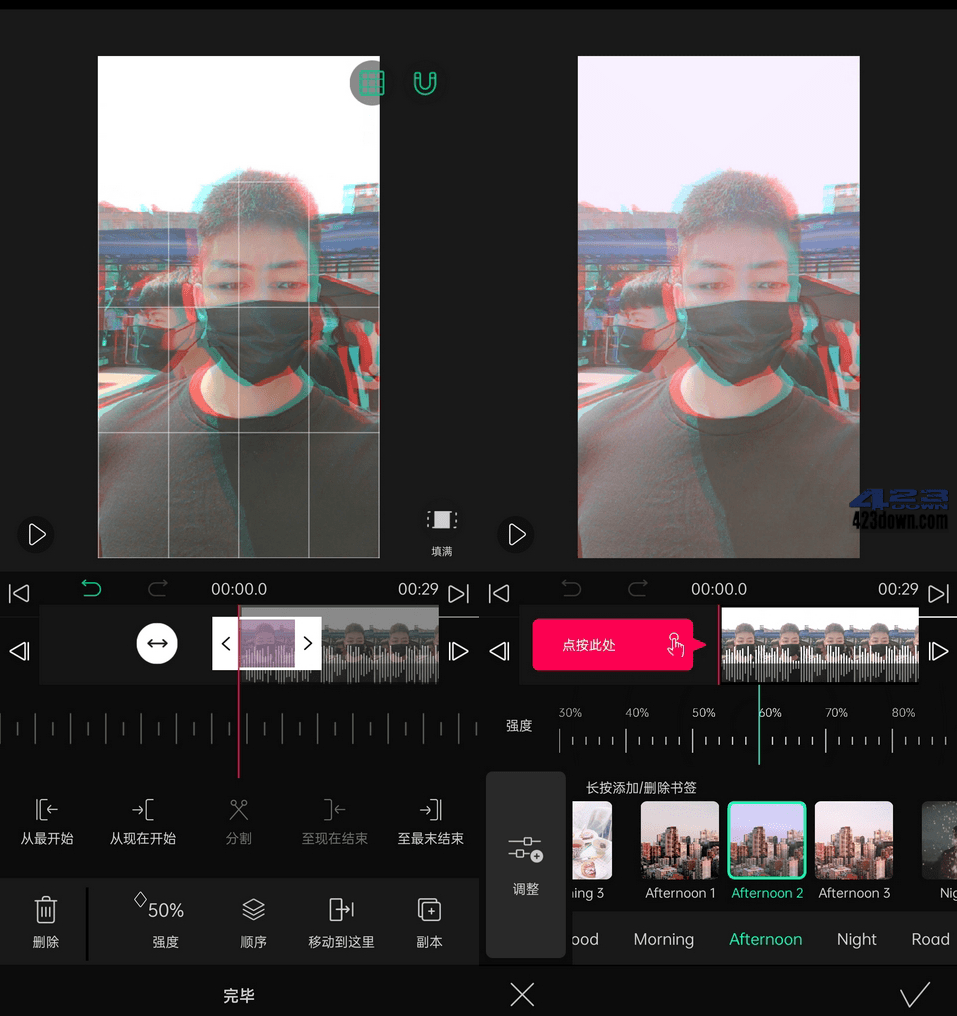
Task: Click the undo arrow above the timeline
Action: click(x=91, y=589)
